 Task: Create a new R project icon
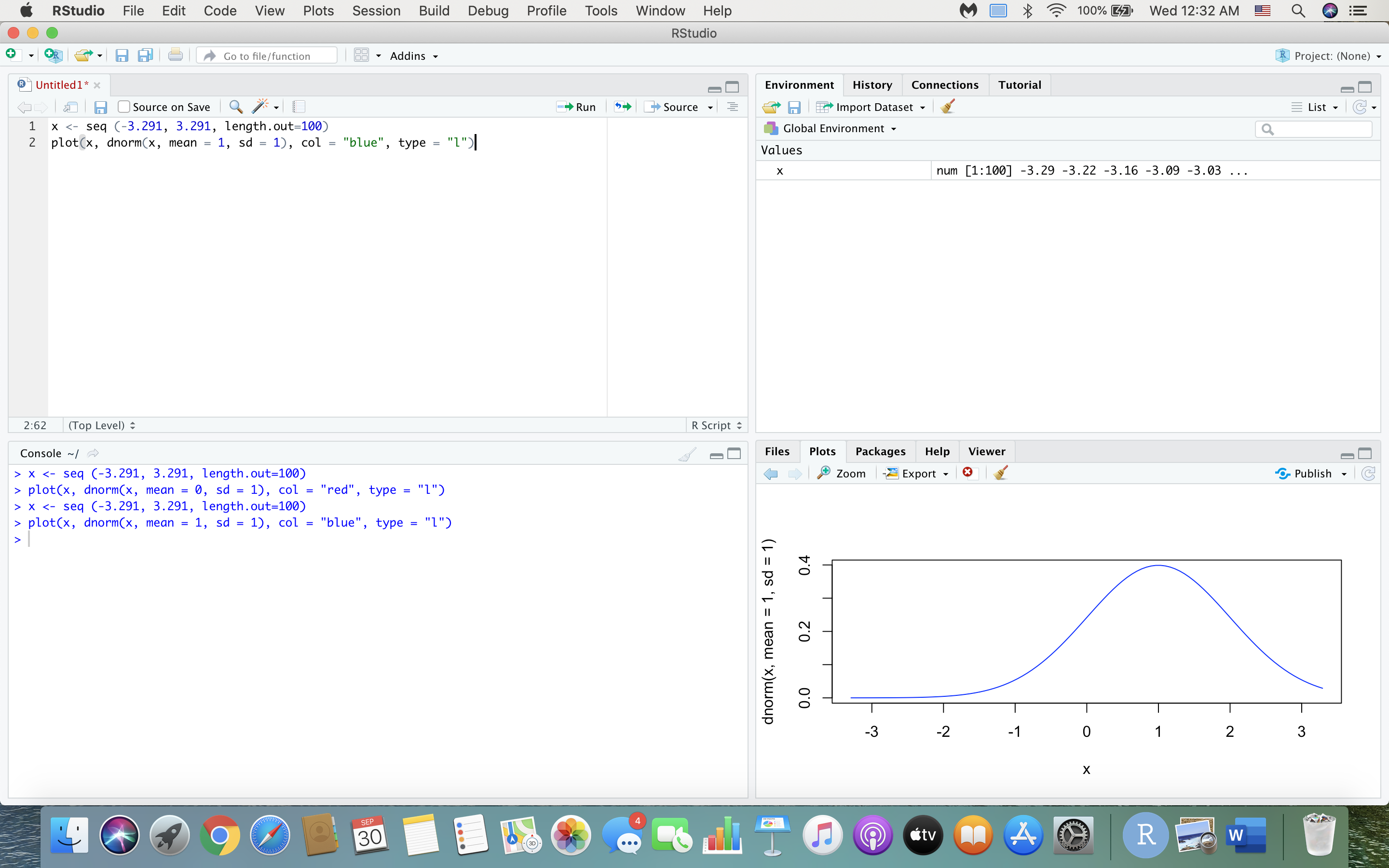53,54
